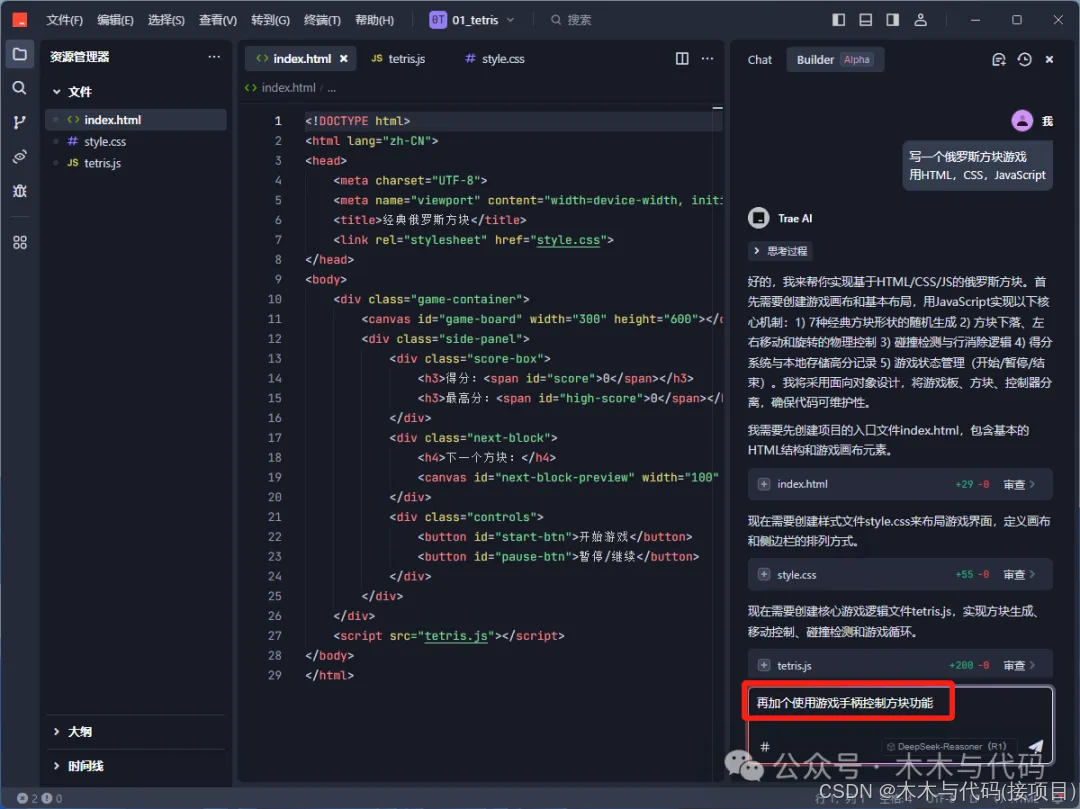Start a new chat session icon

[x=999, y=60]
